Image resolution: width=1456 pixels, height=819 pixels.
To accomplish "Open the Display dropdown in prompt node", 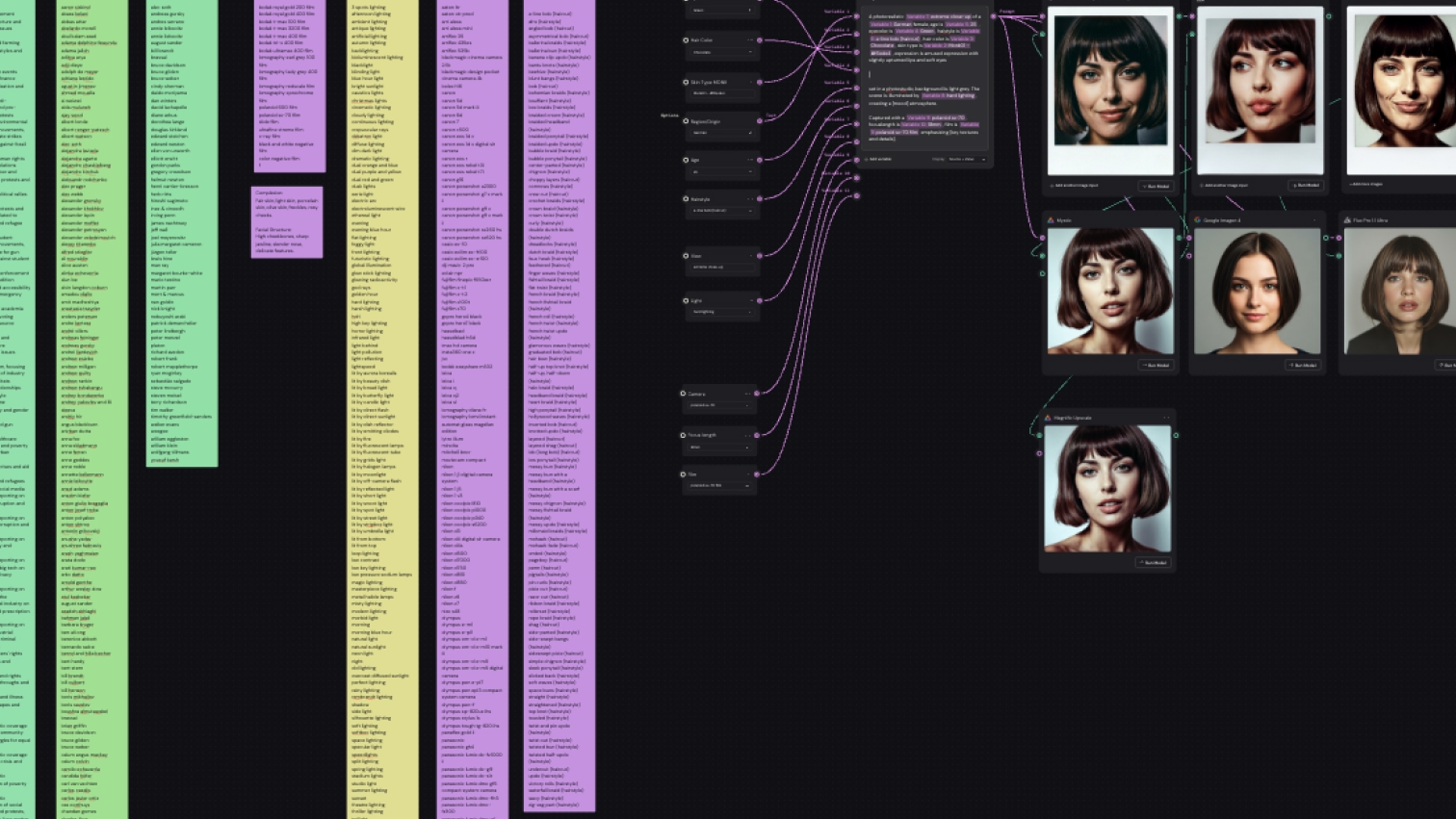I will (967, 159).
